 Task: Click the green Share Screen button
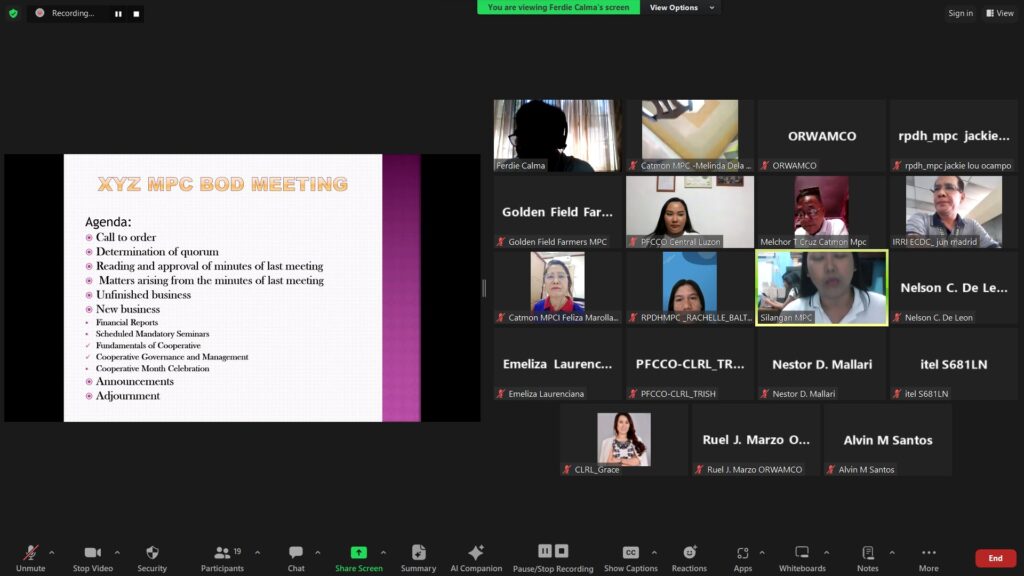[x=359, y=558]
